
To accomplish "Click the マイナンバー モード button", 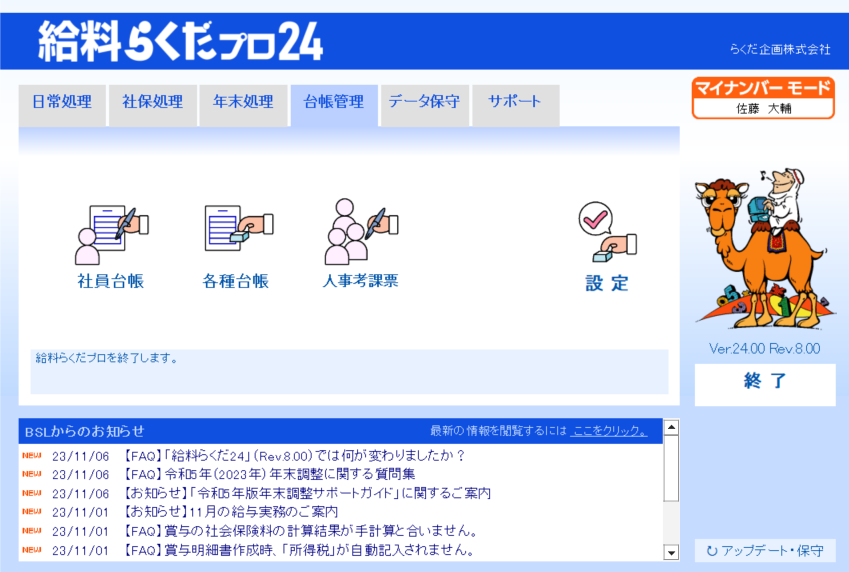I will tap(763, 98).
